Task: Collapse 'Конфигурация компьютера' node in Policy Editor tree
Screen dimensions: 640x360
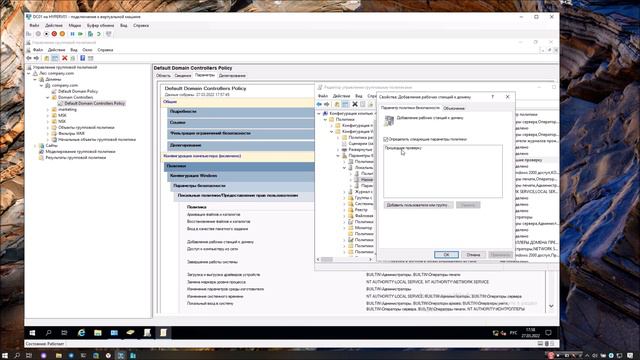Action: click(319, 114)
